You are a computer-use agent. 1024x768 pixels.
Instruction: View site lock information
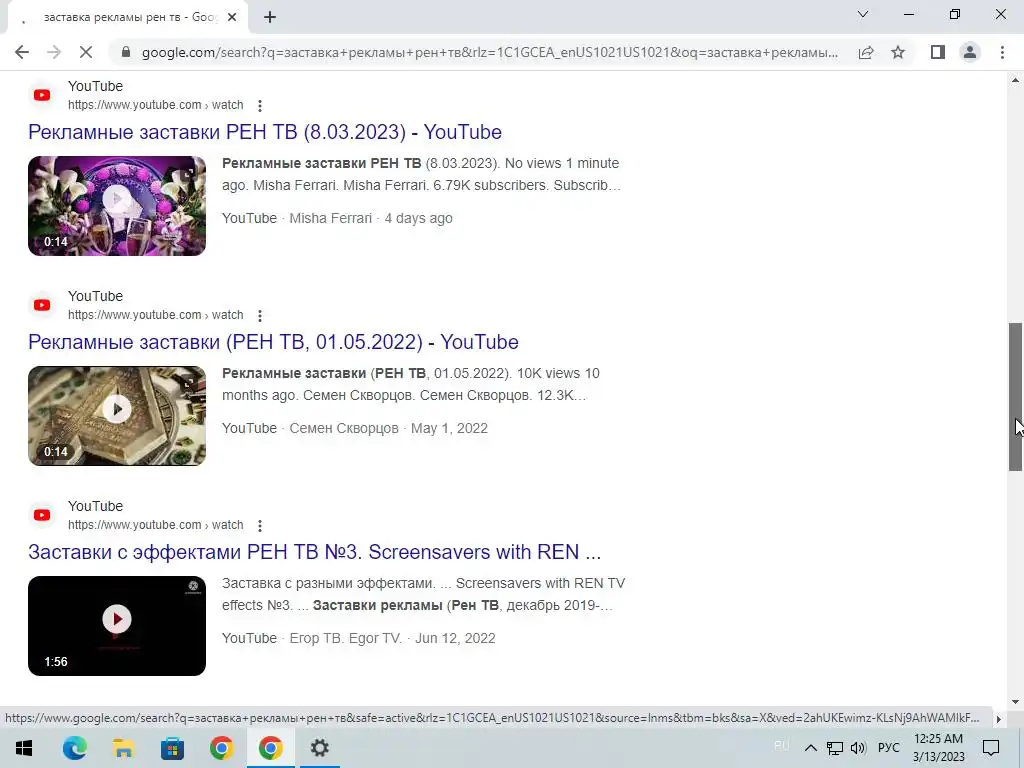click(x=126, y=52)
